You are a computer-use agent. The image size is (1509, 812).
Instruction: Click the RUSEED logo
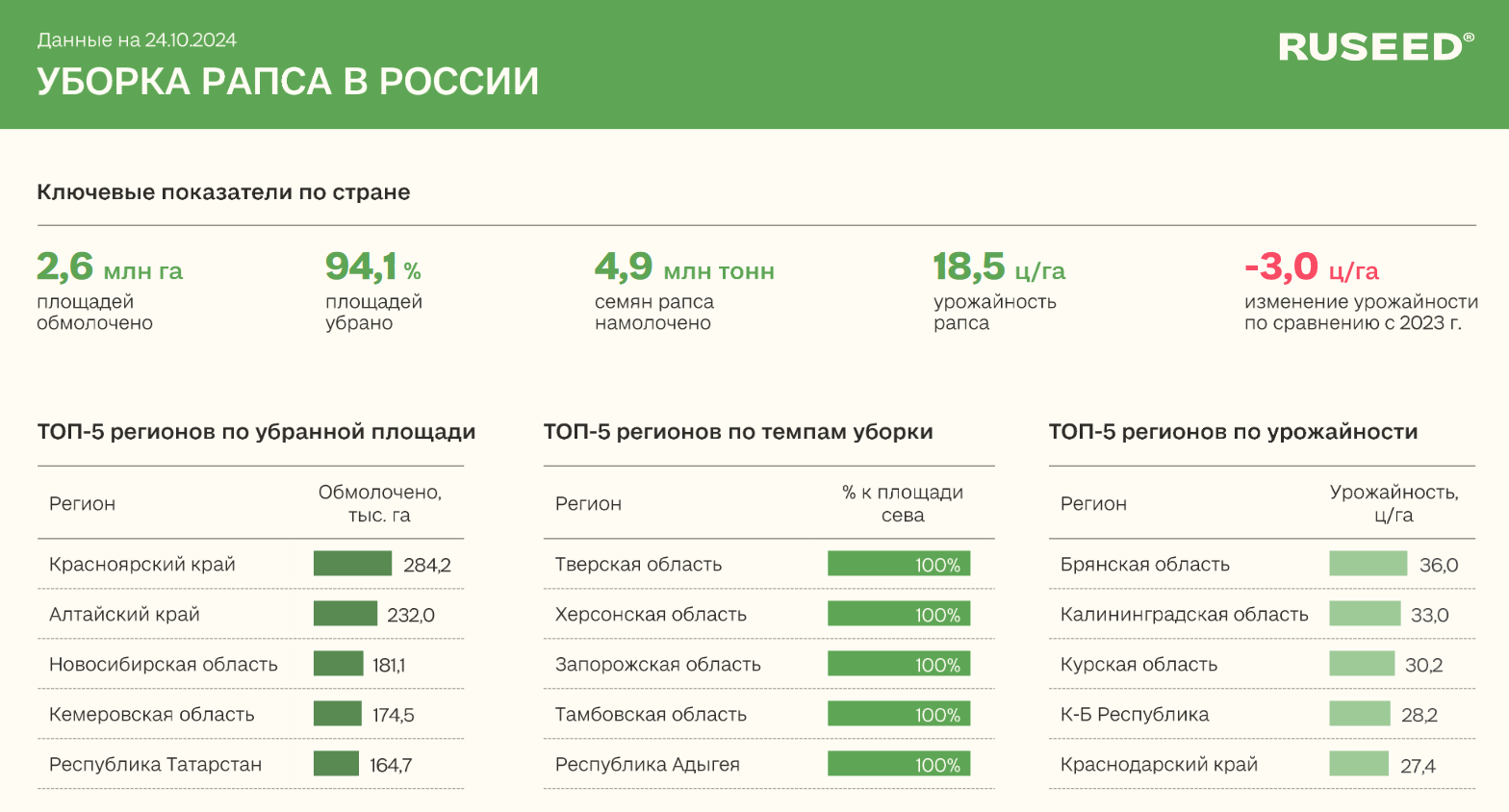click(1376, 47)
